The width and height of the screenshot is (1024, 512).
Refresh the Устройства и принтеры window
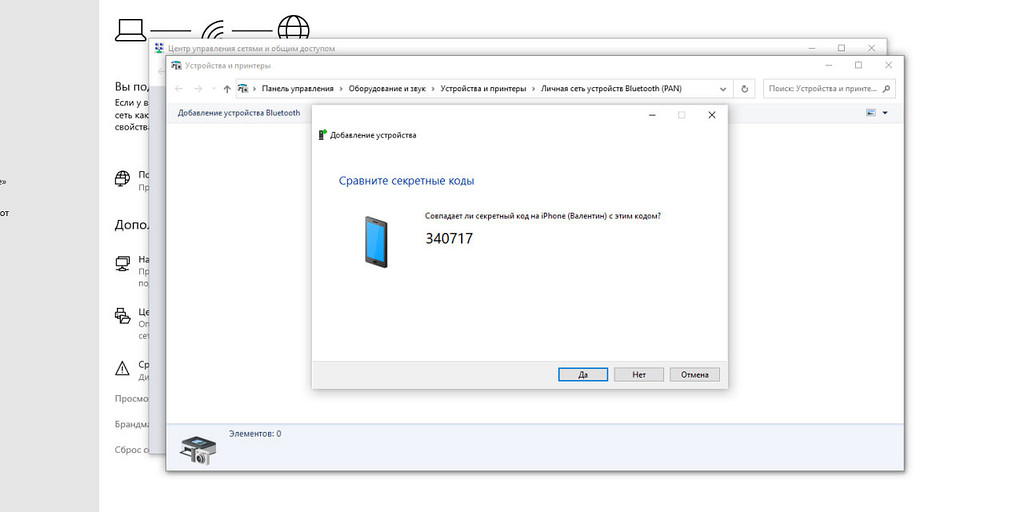coord(745,89)
